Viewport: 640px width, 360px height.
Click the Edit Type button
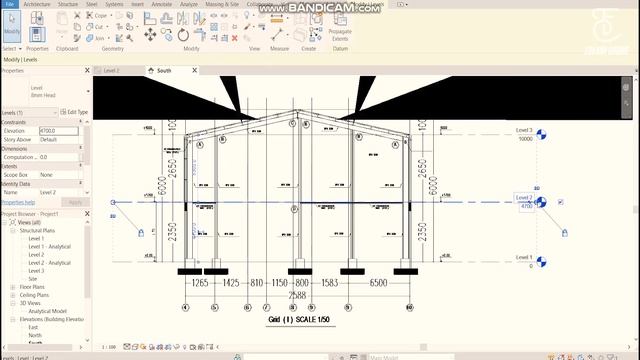(x=74, y=112)
